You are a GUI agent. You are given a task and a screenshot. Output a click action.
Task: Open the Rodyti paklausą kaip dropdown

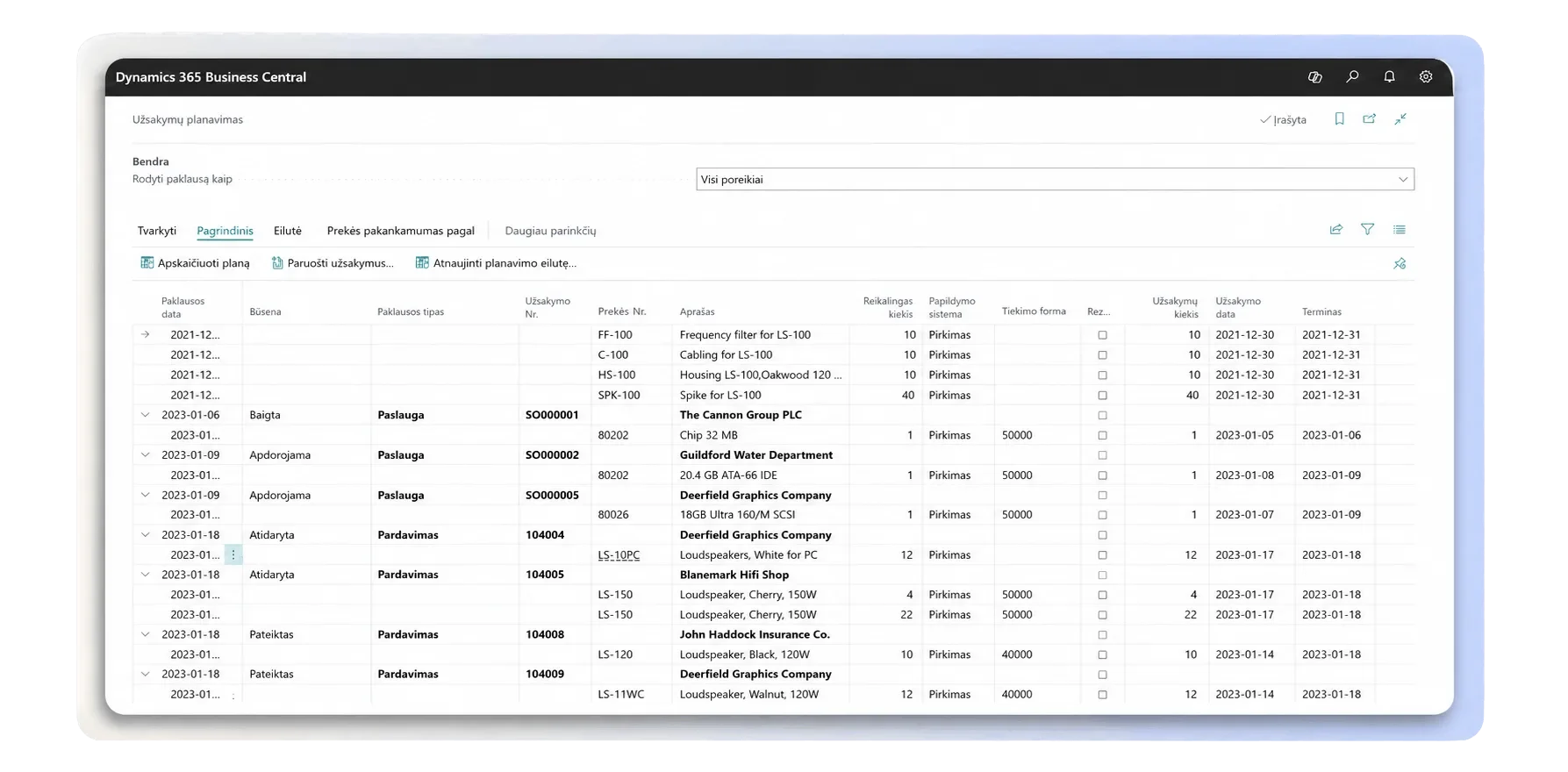click(1055, 179)
